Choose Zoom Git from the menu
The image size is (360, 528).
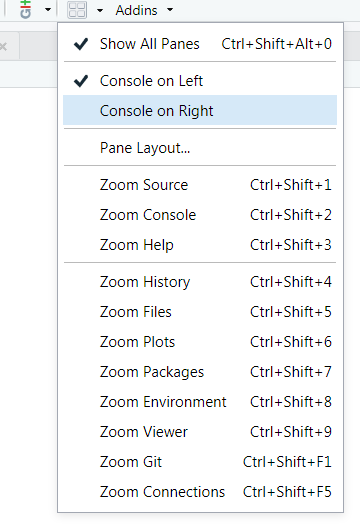coord(200,462)
